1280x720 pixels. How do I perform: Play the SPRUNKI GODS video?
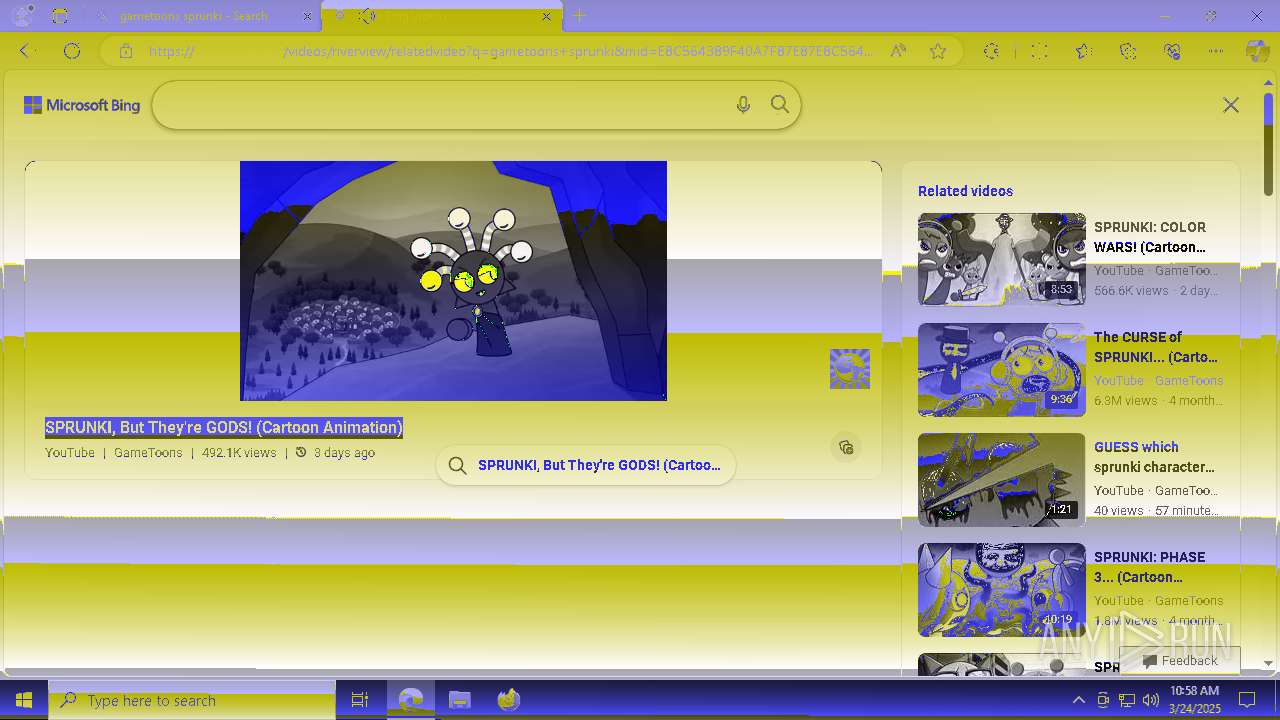[x=453, y=281]
